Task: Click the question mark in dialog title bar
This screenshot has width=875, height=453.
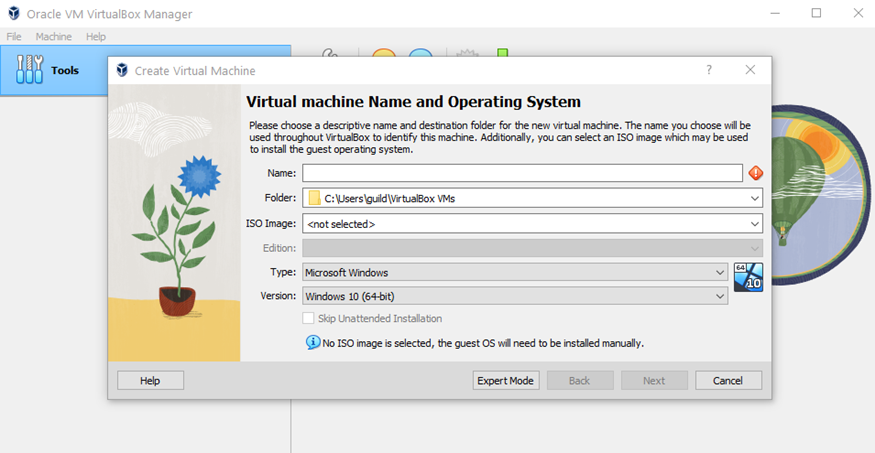Action: (x=709, y=70)
